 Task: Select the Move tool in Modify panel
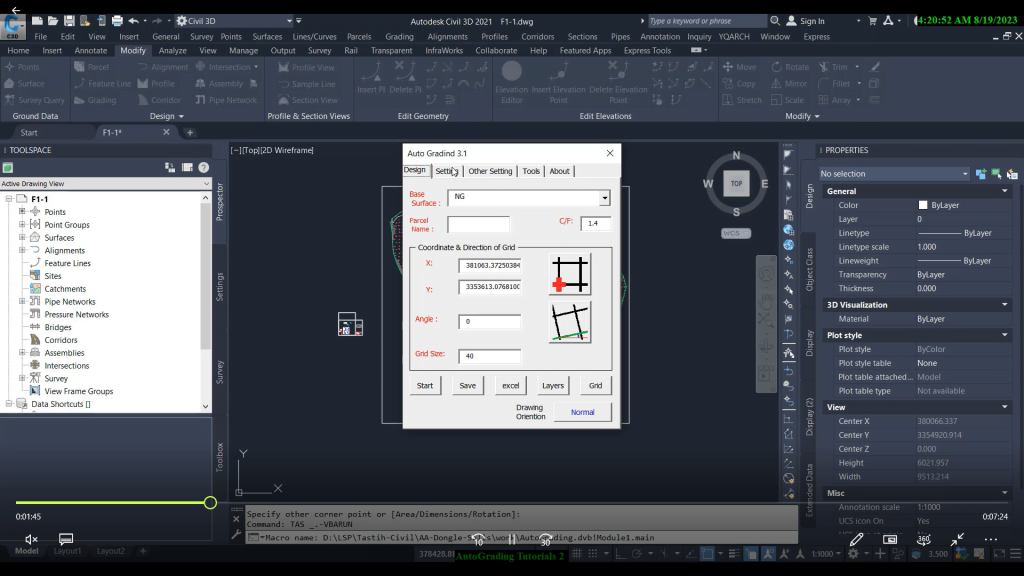click(x=739, y=67)
